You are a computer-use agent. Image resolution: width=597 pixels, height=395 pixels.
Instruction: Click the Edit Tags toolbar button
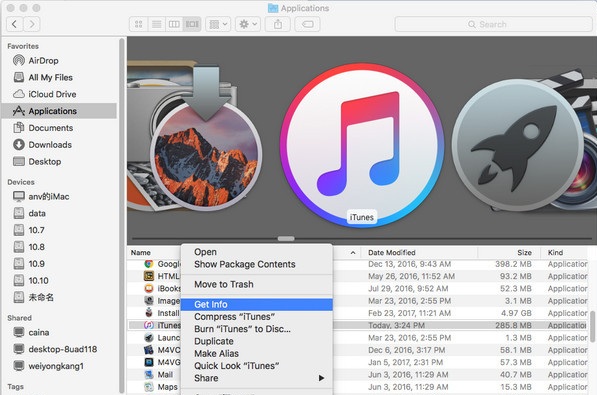point(308,24)
